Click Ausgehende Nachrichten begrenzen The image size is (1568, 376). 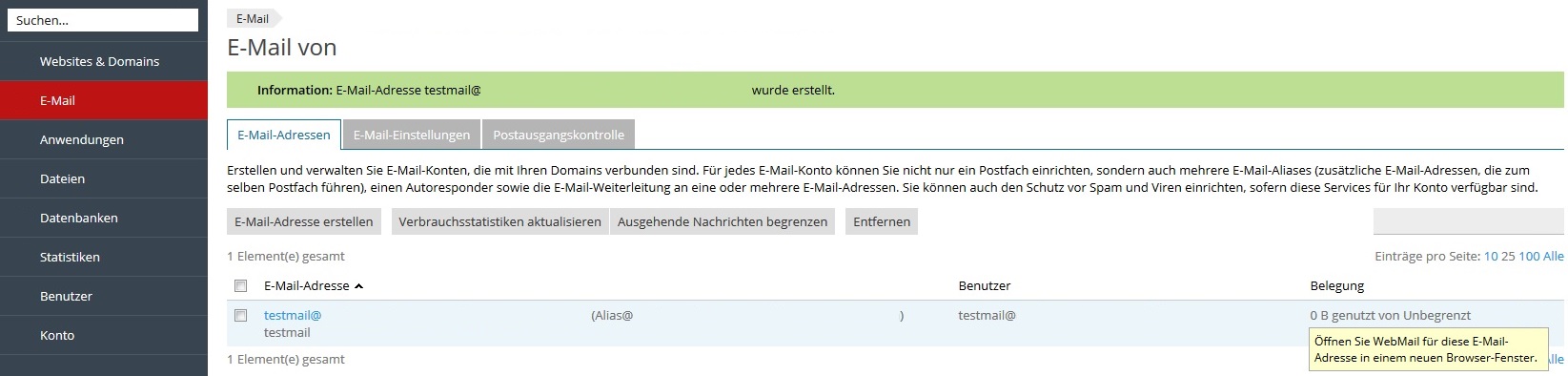(x=723, y=221)
